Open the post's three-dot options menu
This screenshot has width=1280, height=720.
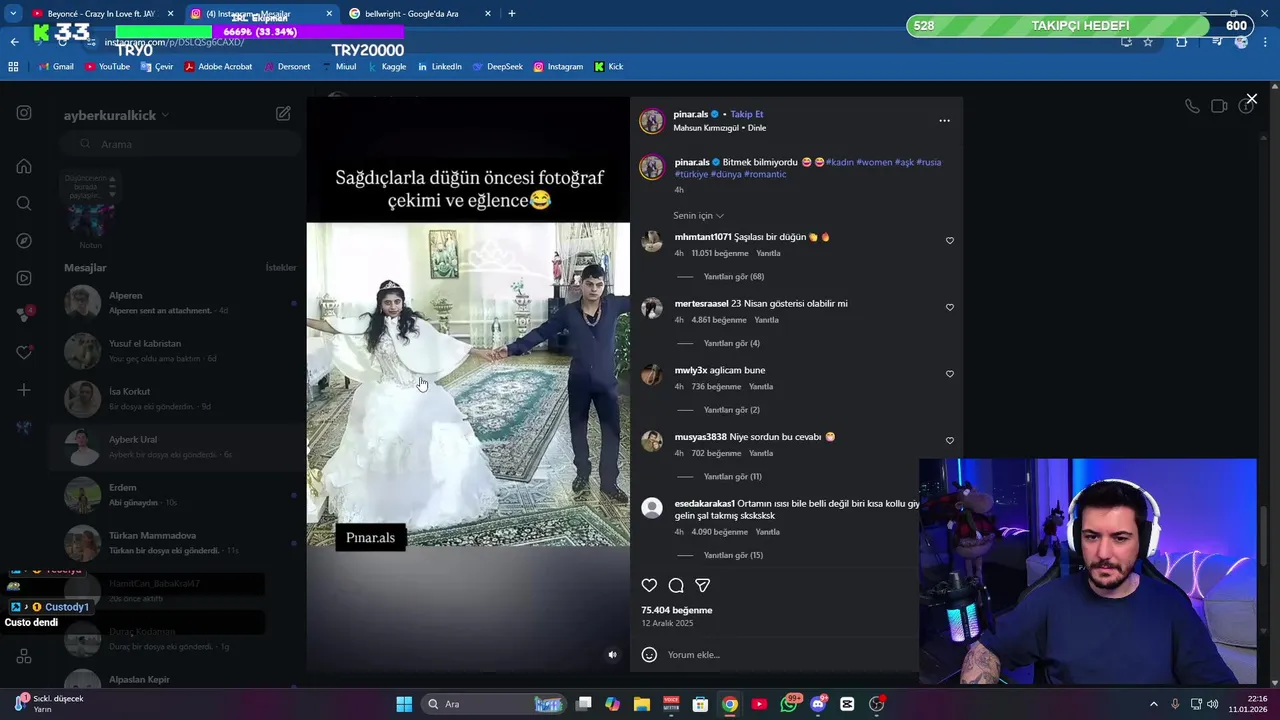coord(944,121)
